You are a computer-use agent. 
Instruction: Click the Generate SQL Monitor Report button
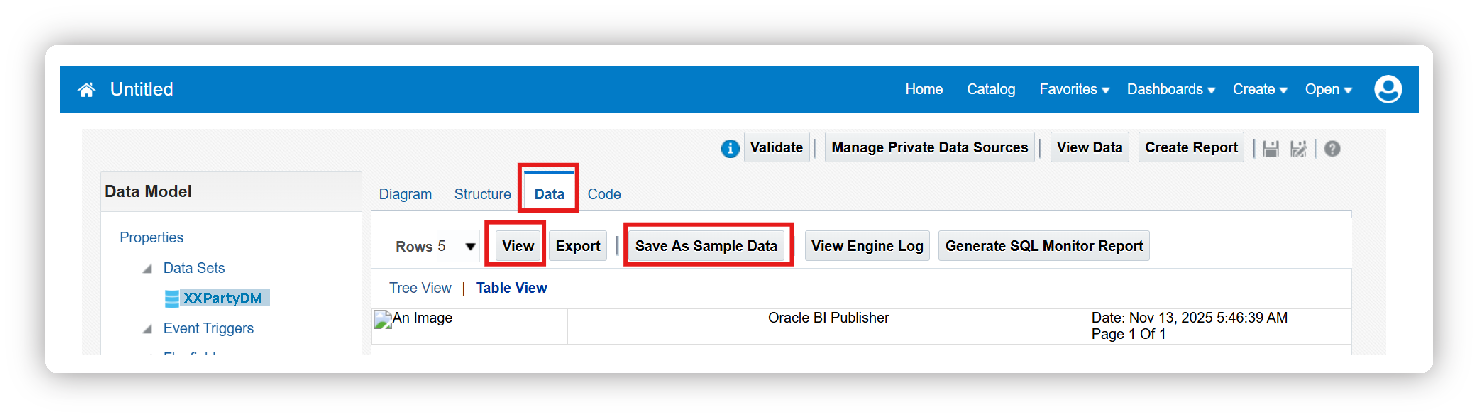1043,246
